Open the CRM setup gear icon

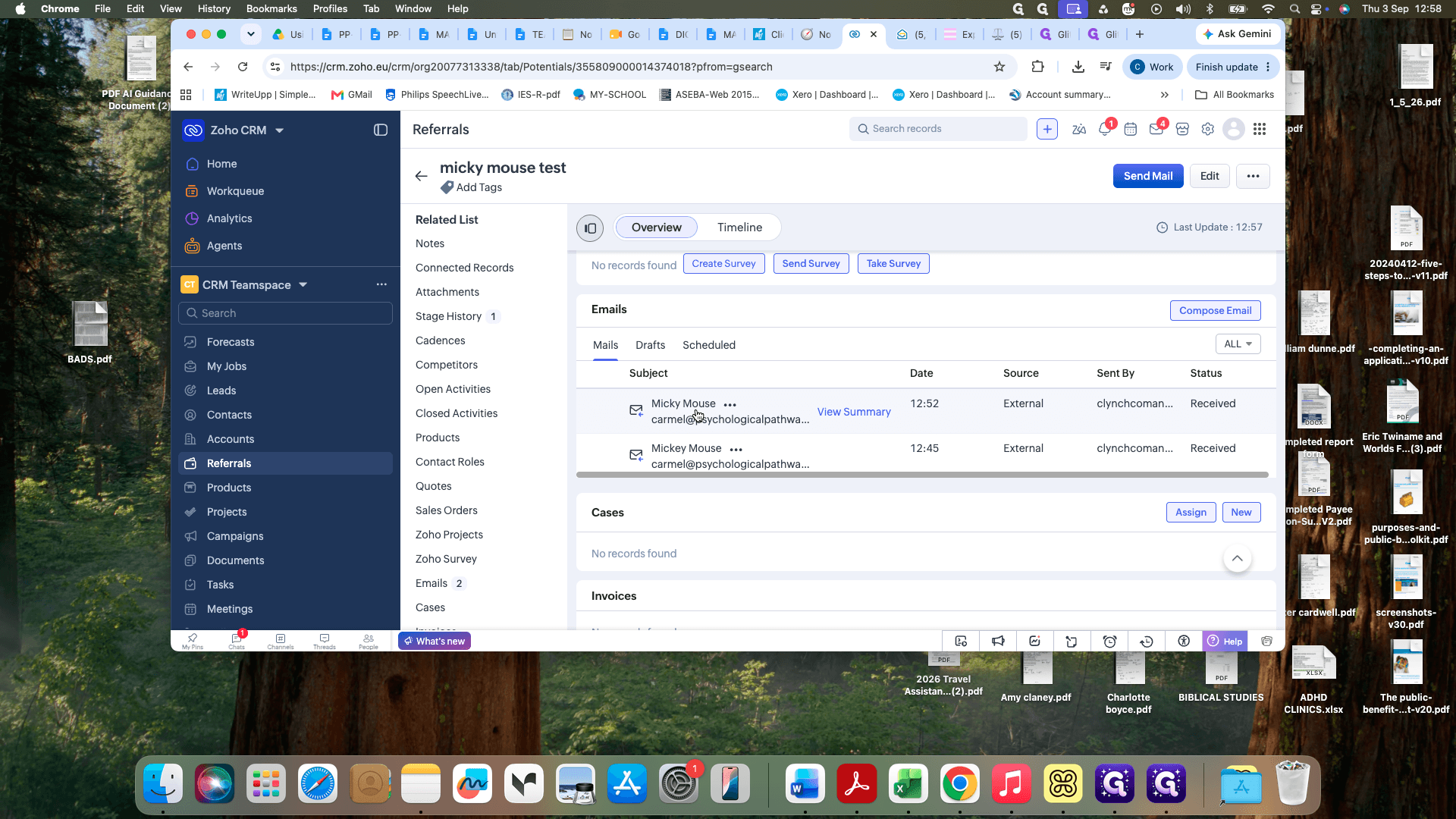click(1208, 130)
